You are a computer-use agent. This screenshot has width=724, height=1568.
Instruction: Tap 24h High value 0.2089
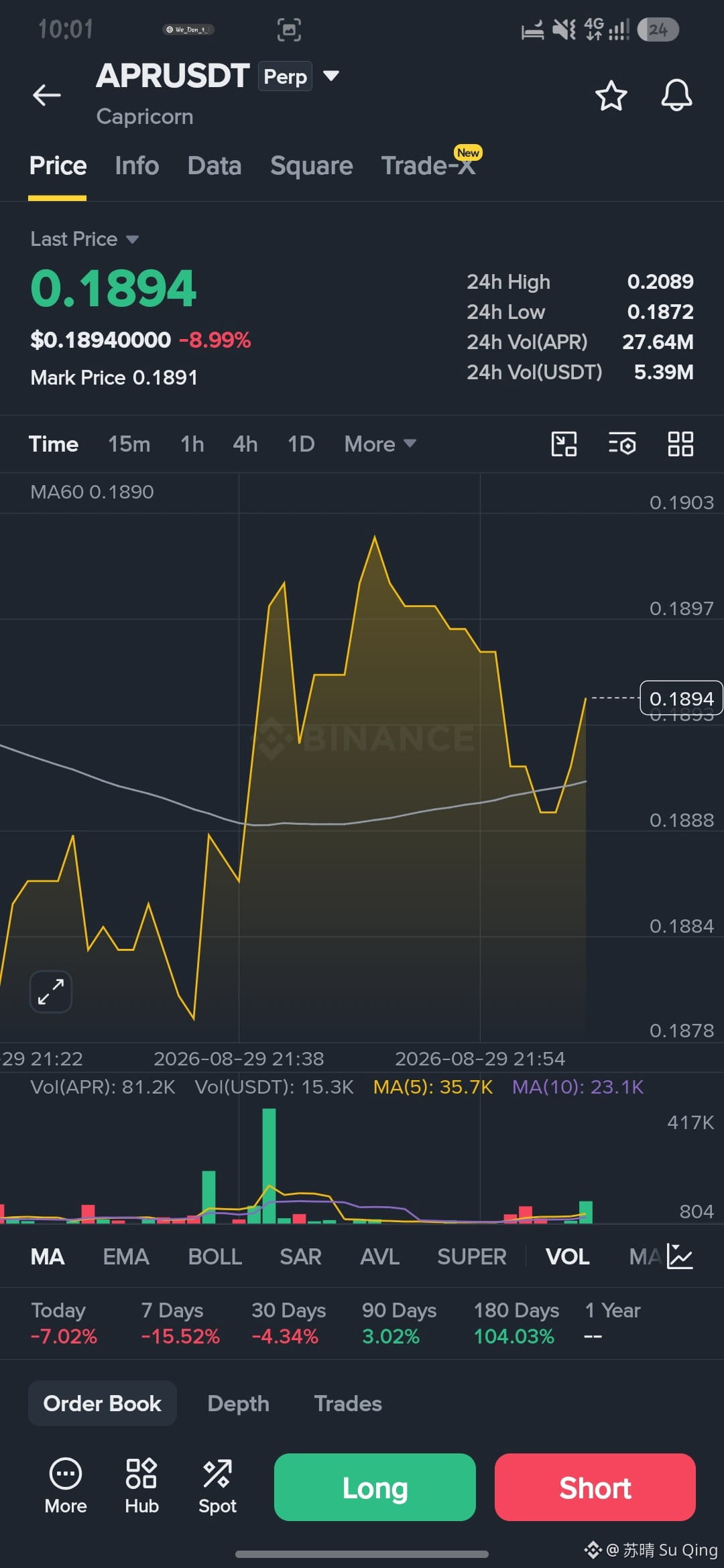coord(660,281)
